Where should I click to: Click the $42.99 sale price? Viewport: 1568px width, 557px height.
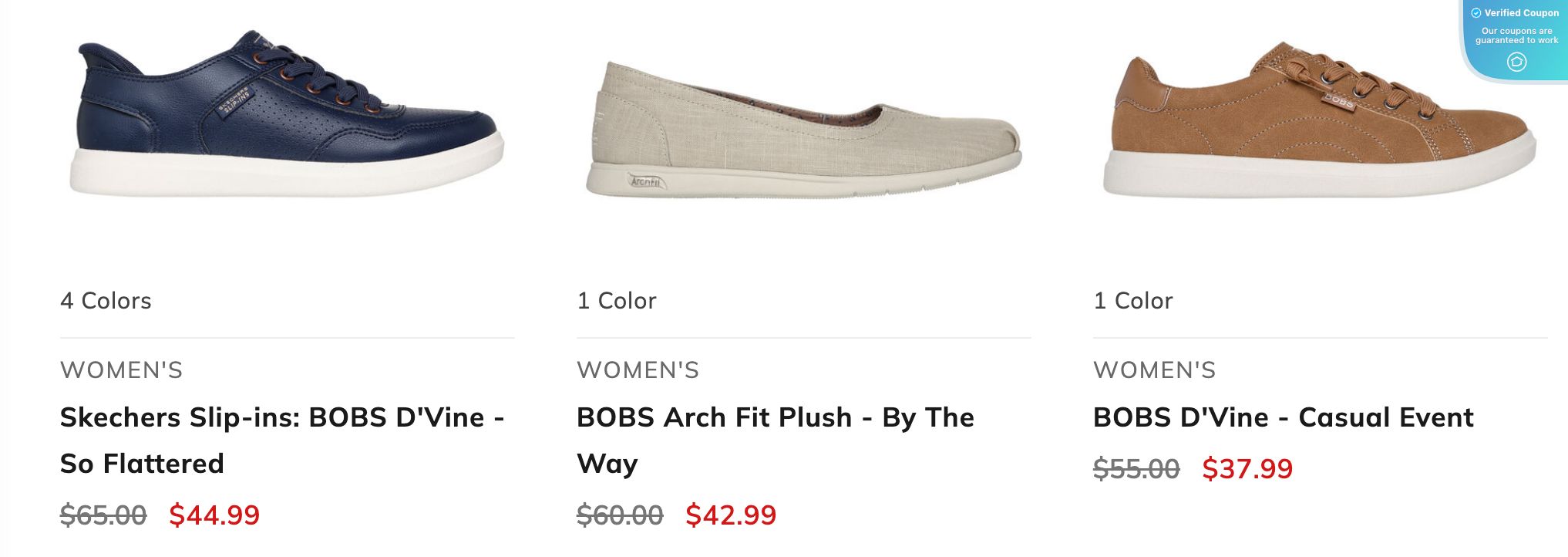(x=732, y=515)
